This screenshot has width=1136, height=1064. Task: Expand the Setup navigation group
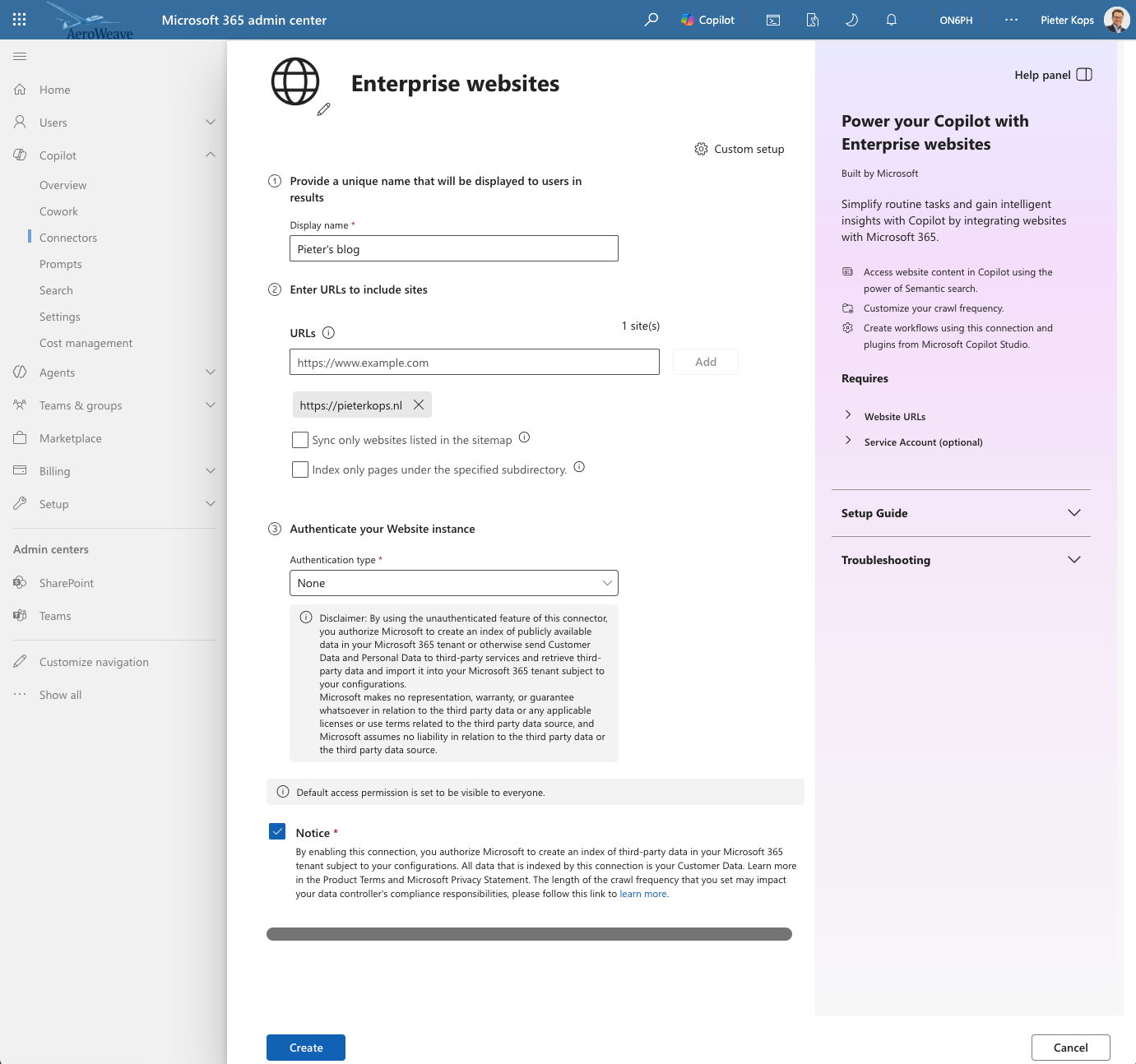click(211, 504)
